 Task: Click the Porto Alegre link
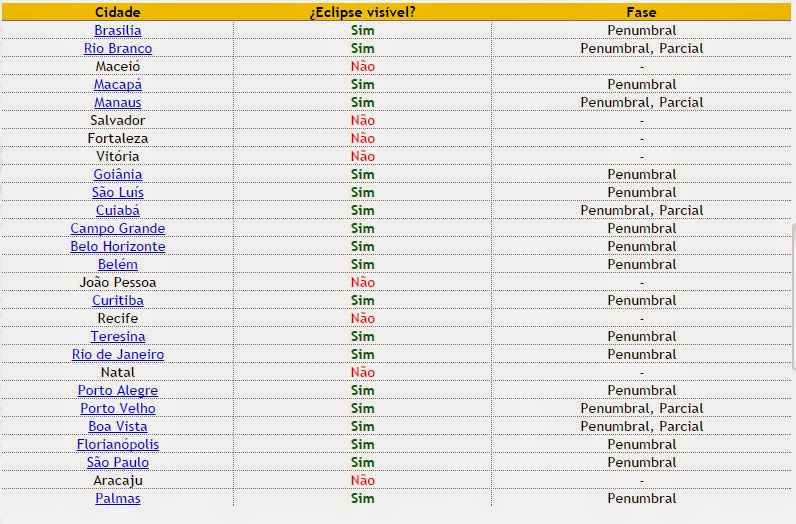click(118, 390)
